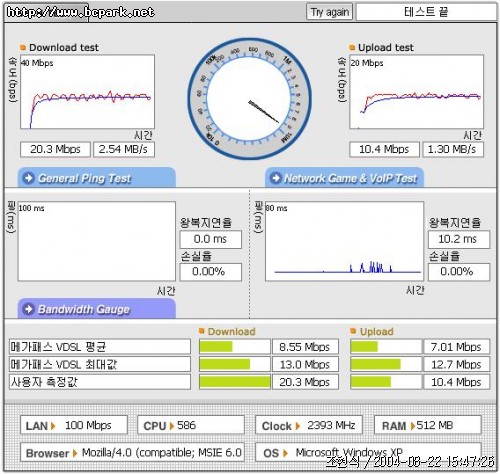Click the 10.2 ms round-trip delay field

point(459,239)
